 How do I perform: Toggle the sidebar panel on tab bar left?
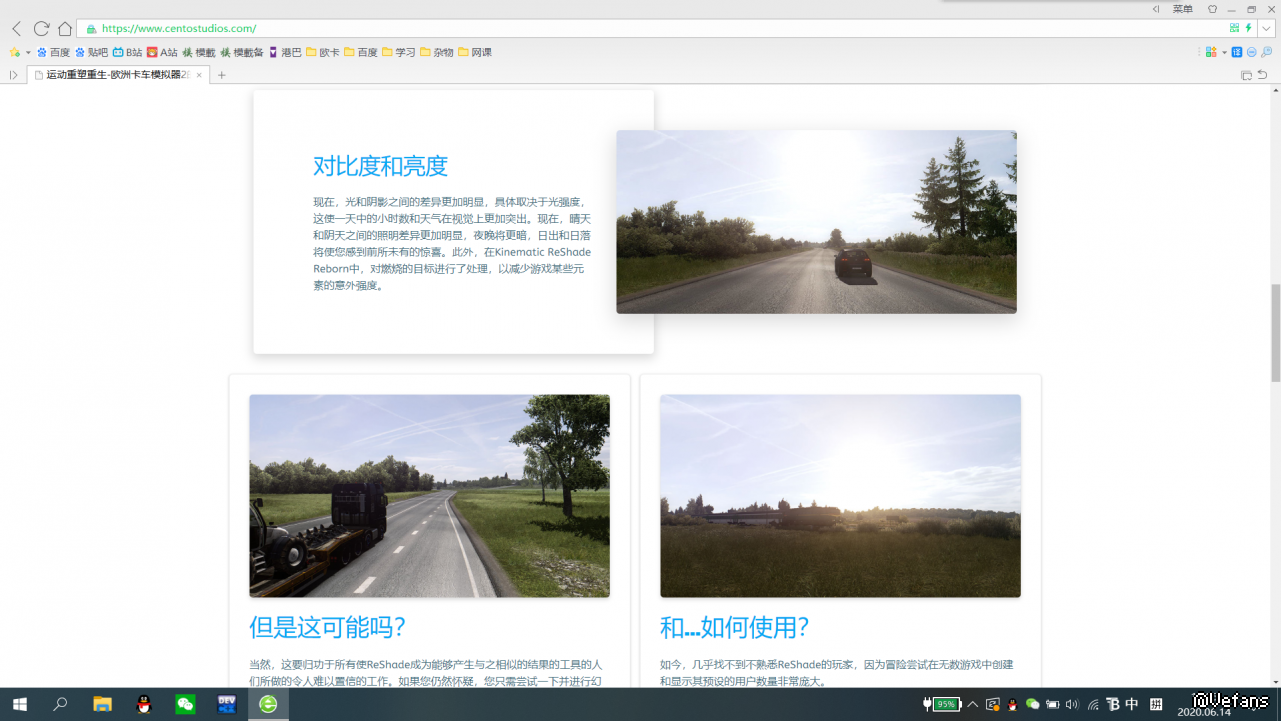tap(13, 75)
